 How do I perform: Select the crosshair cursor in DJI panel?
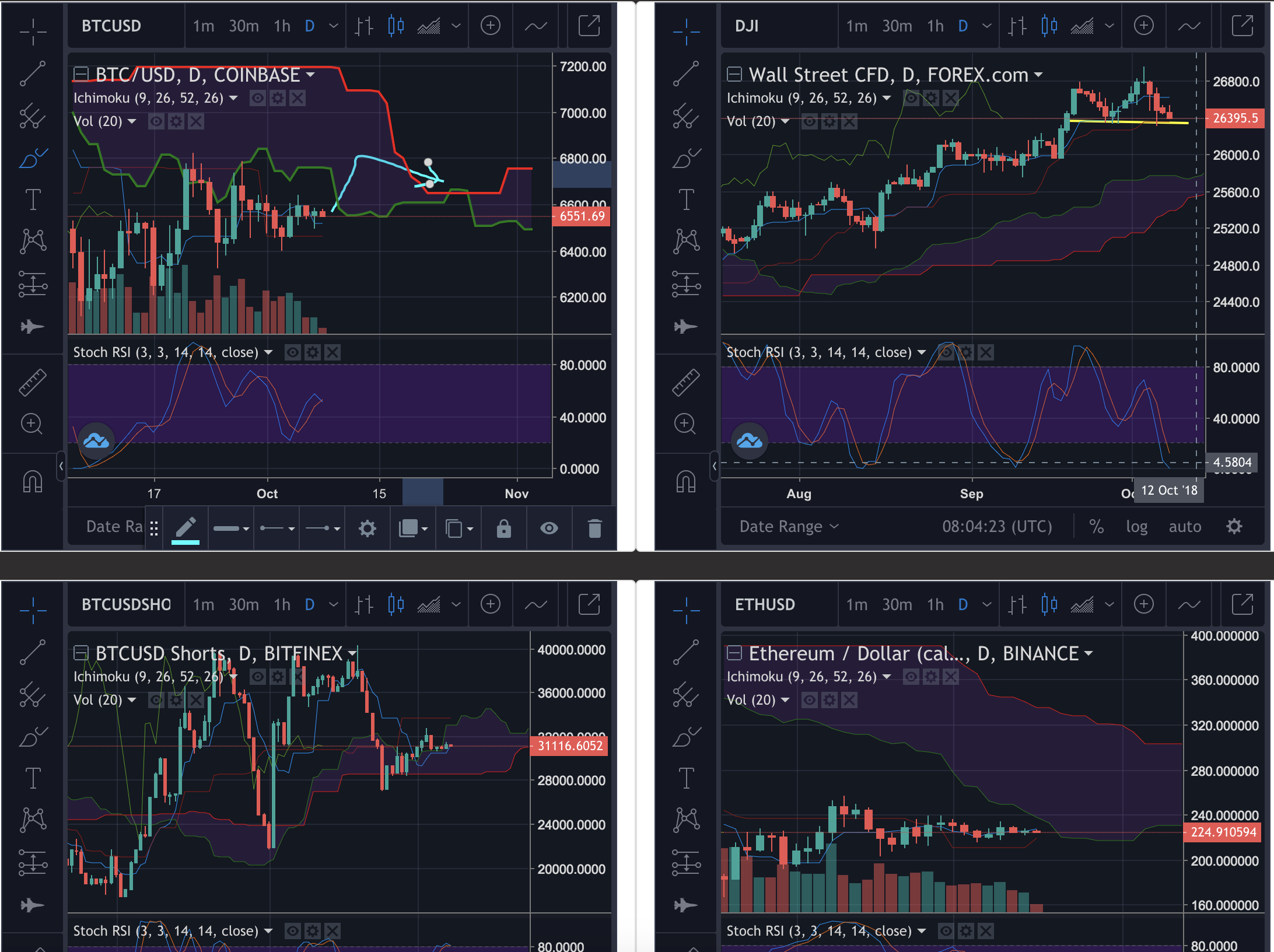pos(686,32)
